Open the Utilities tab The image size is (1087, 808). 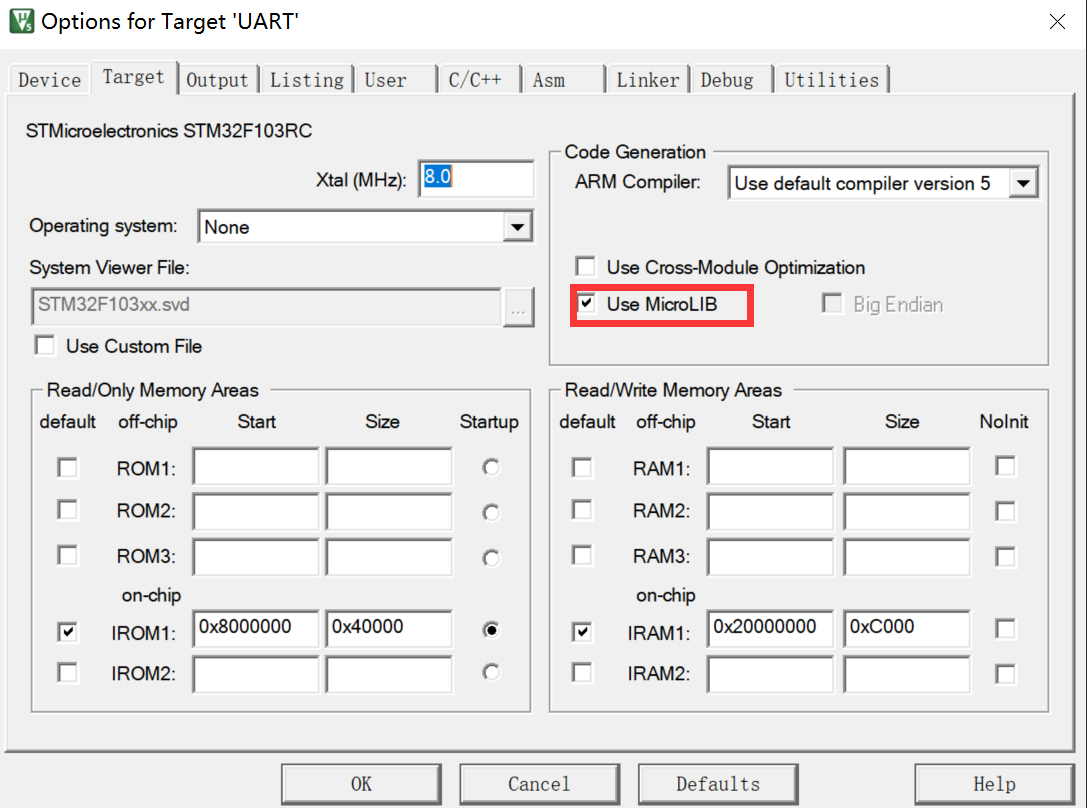[x=831, y=80]
